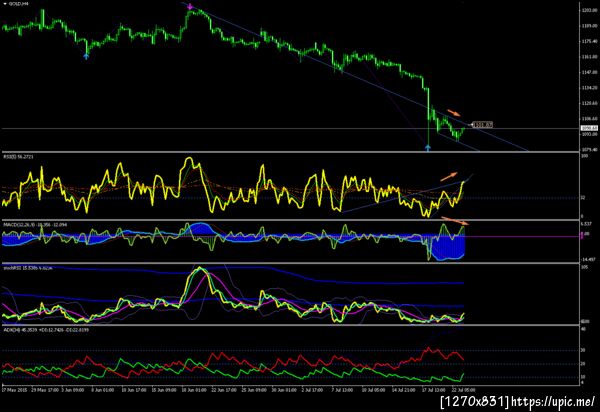Click the 1203.00 price axis value

pyautogui.click(x=589, y=10)
